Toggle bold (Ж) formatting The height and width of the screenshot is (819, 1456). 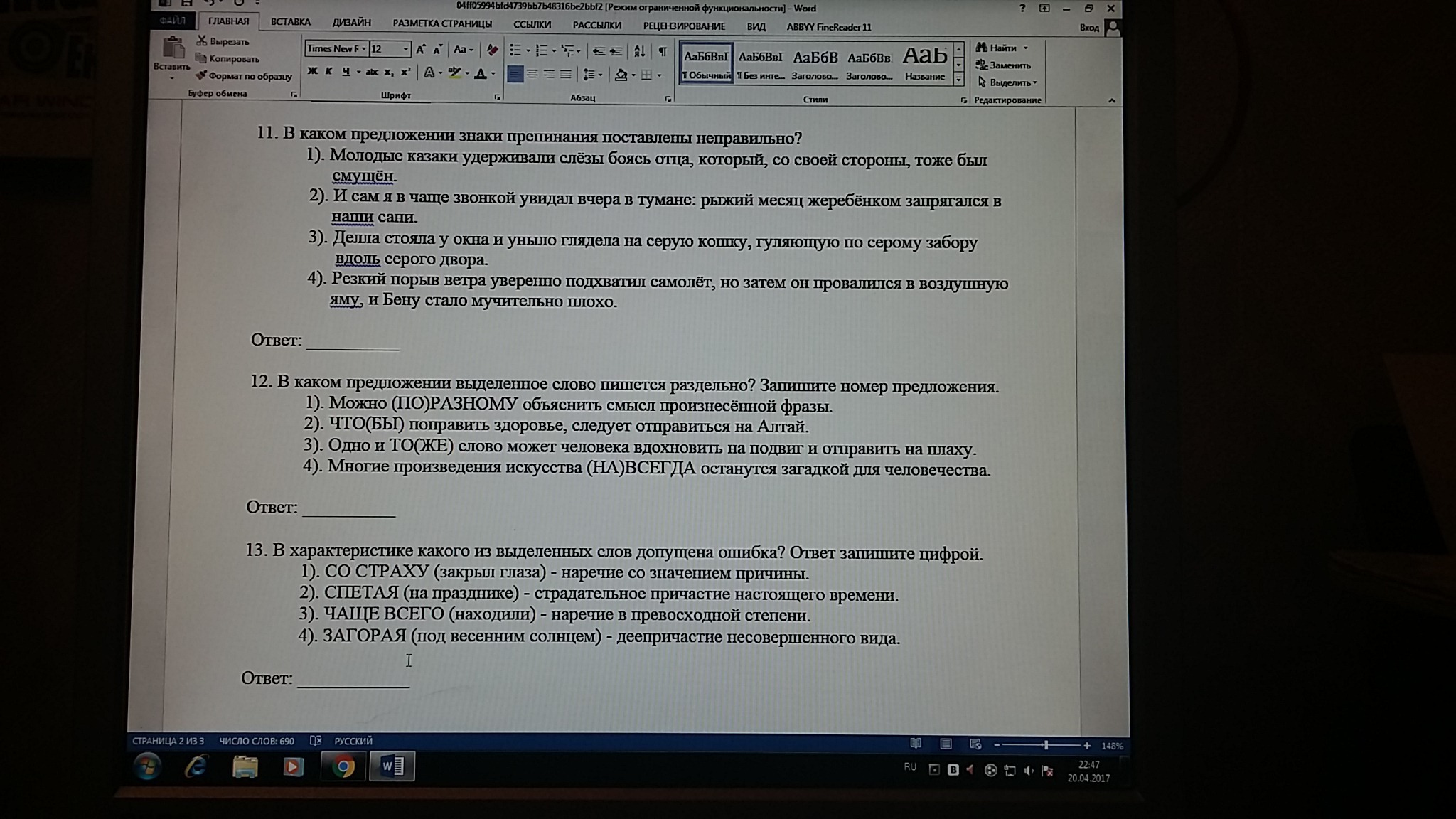tap(312, 72)
